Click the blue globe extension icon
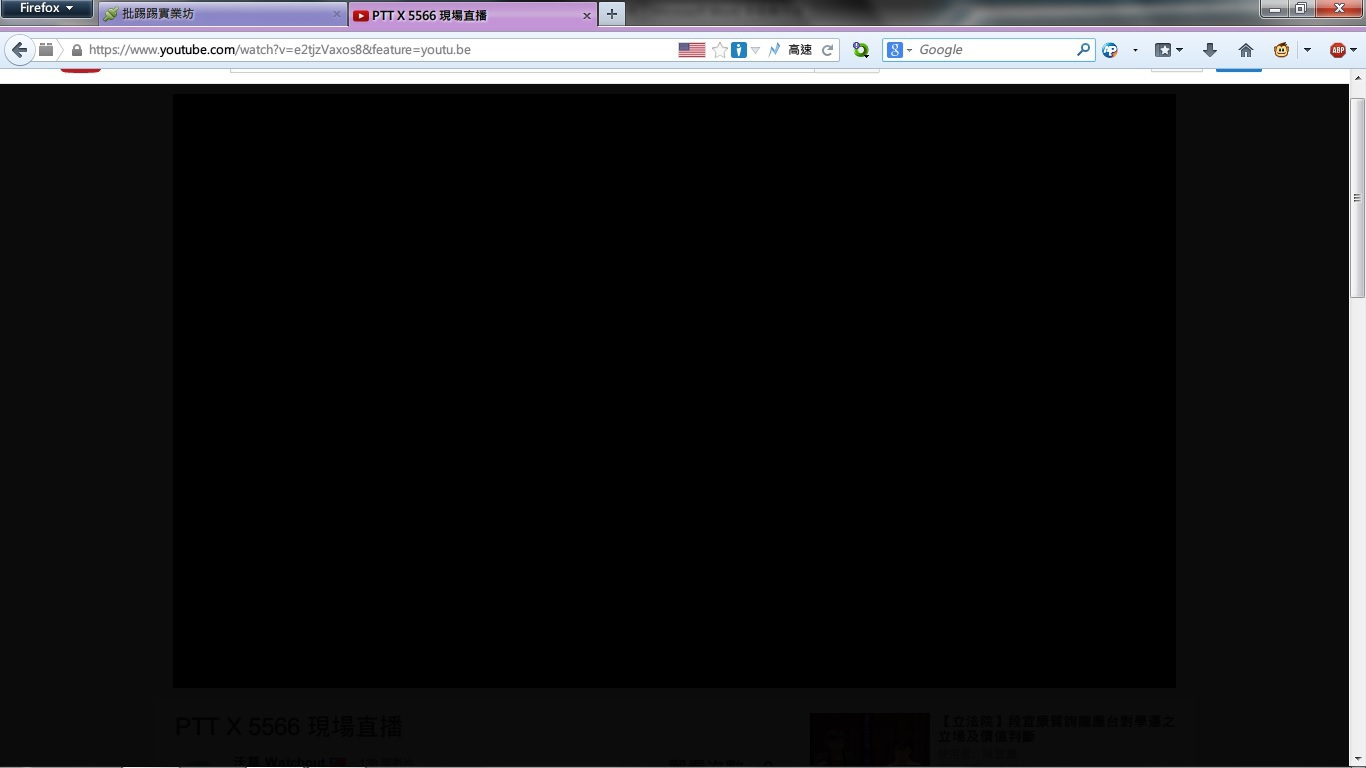 coord(1110,50)
